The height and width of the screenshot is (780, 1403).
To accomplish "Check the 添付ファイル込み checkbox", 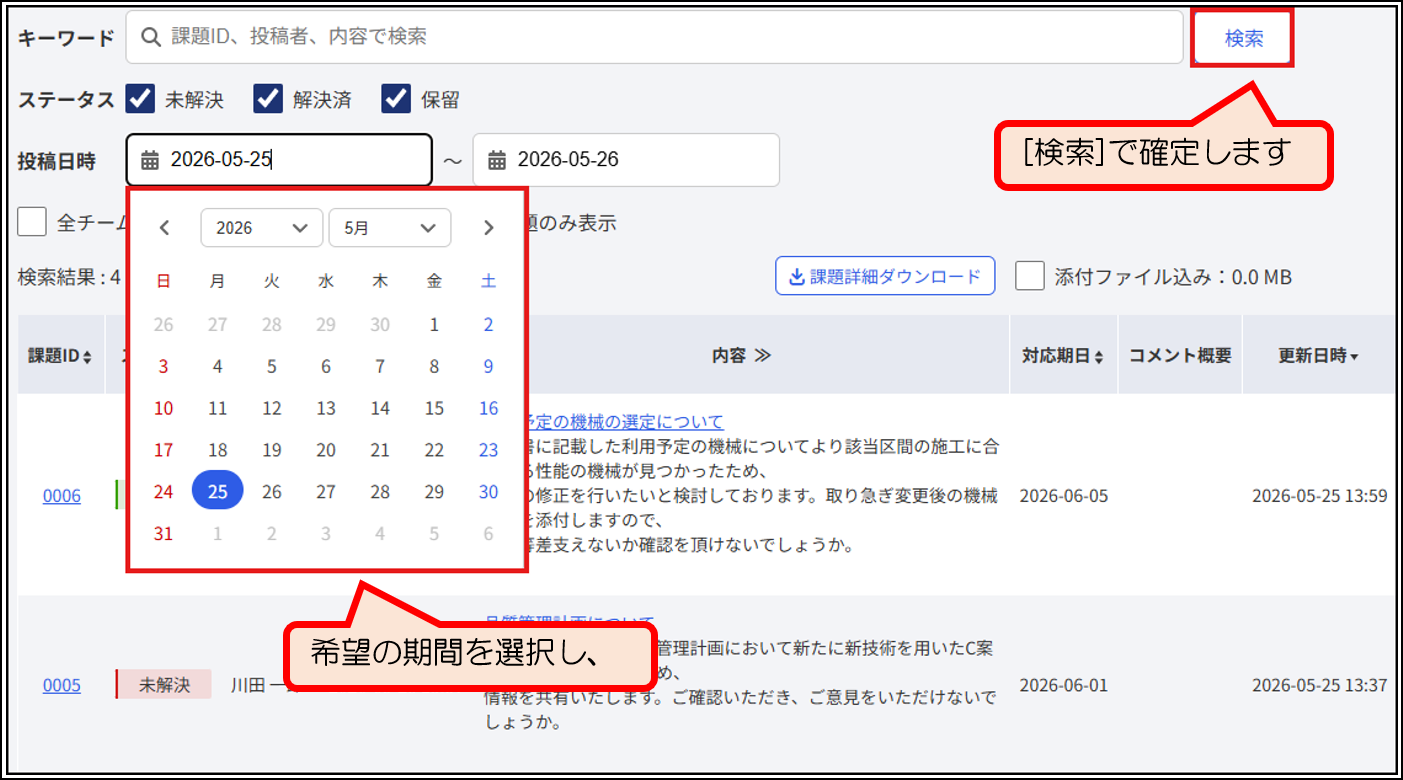I will coord(1030,276).
